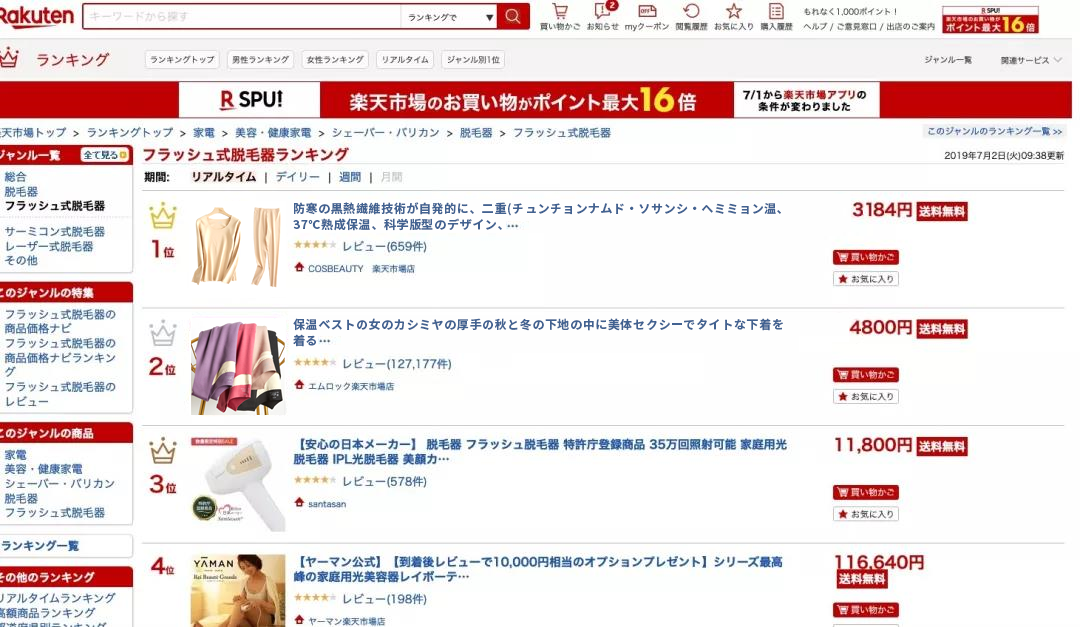The height and width of the screenshot is (627, 1080).
Task: Select the ジャンル別1位 tab
Action: [473, 60]
